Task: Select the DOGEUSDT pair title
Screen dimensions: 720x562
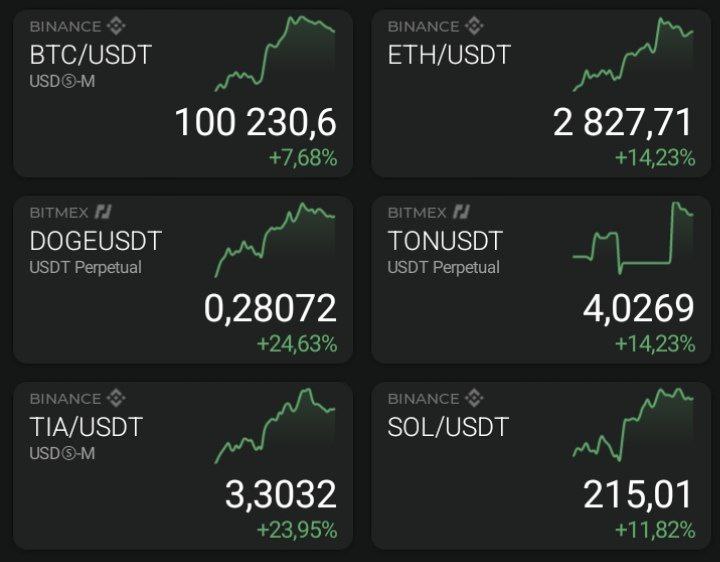Action: pos(96,241)
